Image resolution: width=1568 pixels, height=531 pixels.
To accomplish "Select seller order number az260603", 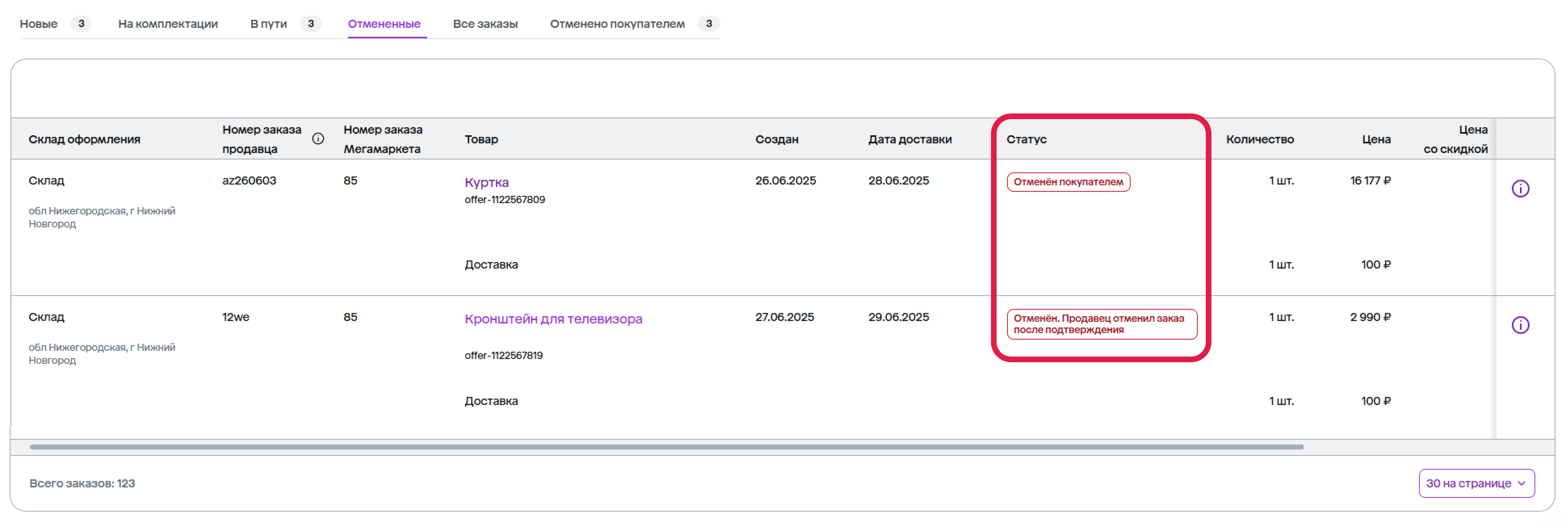I will click(x=249, y=180).
